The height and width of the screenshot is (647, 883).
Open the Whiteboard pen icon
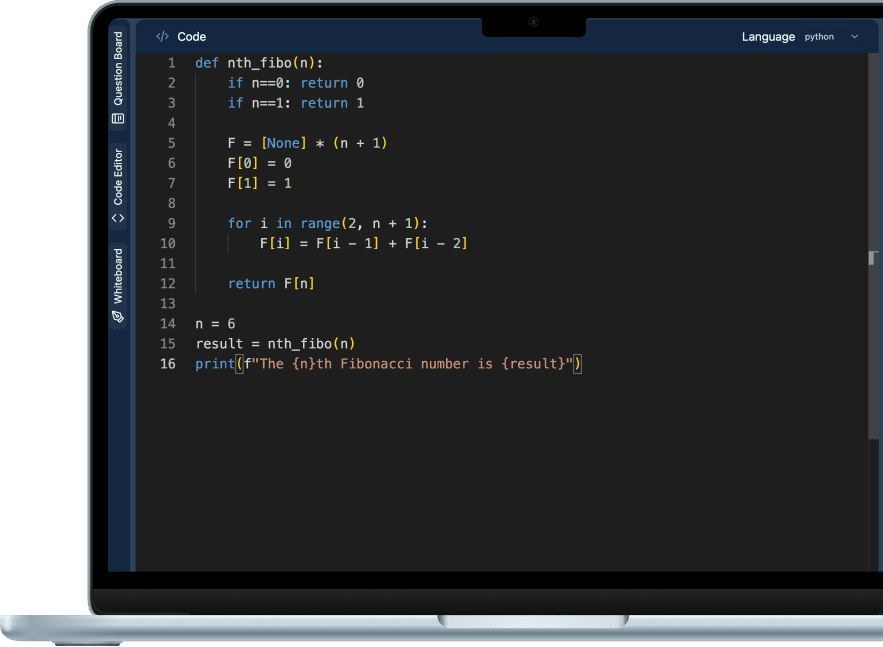(118, 314)
